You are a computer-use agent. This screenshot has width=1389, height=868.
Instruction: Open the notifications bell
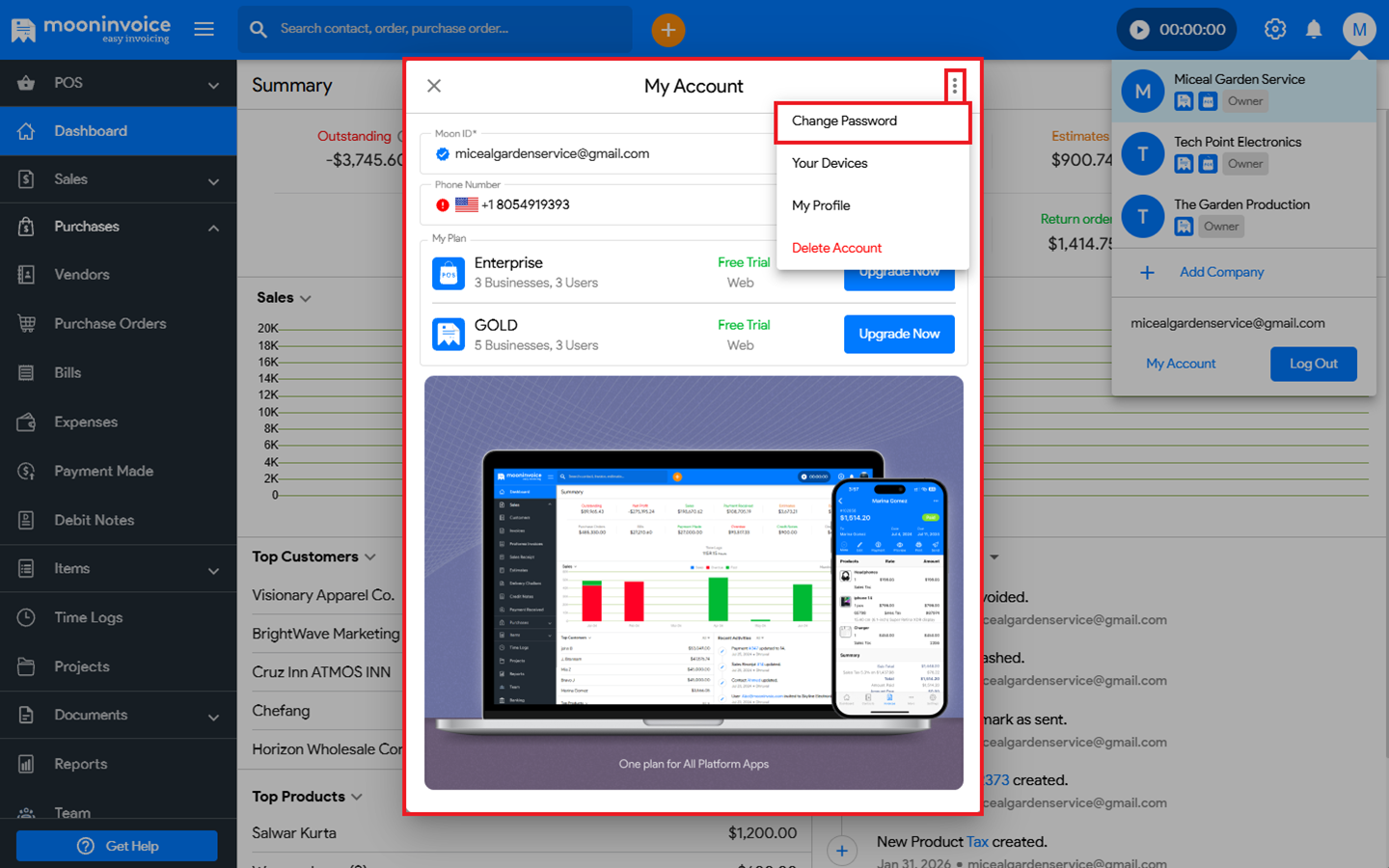click(x=1313, y=30)
